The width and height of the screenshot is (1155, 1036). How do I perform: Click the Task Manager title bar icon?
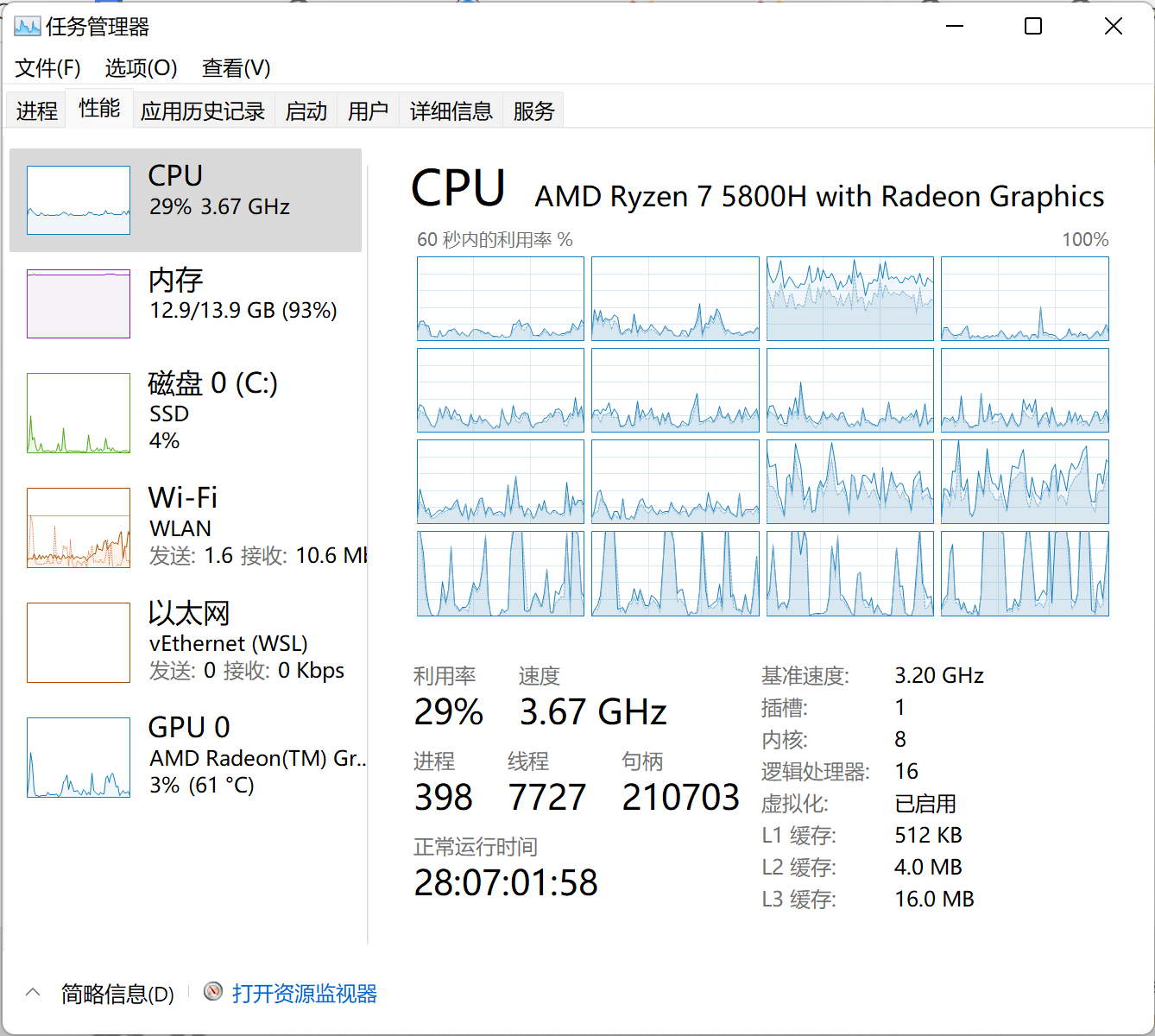pos(27,27)
